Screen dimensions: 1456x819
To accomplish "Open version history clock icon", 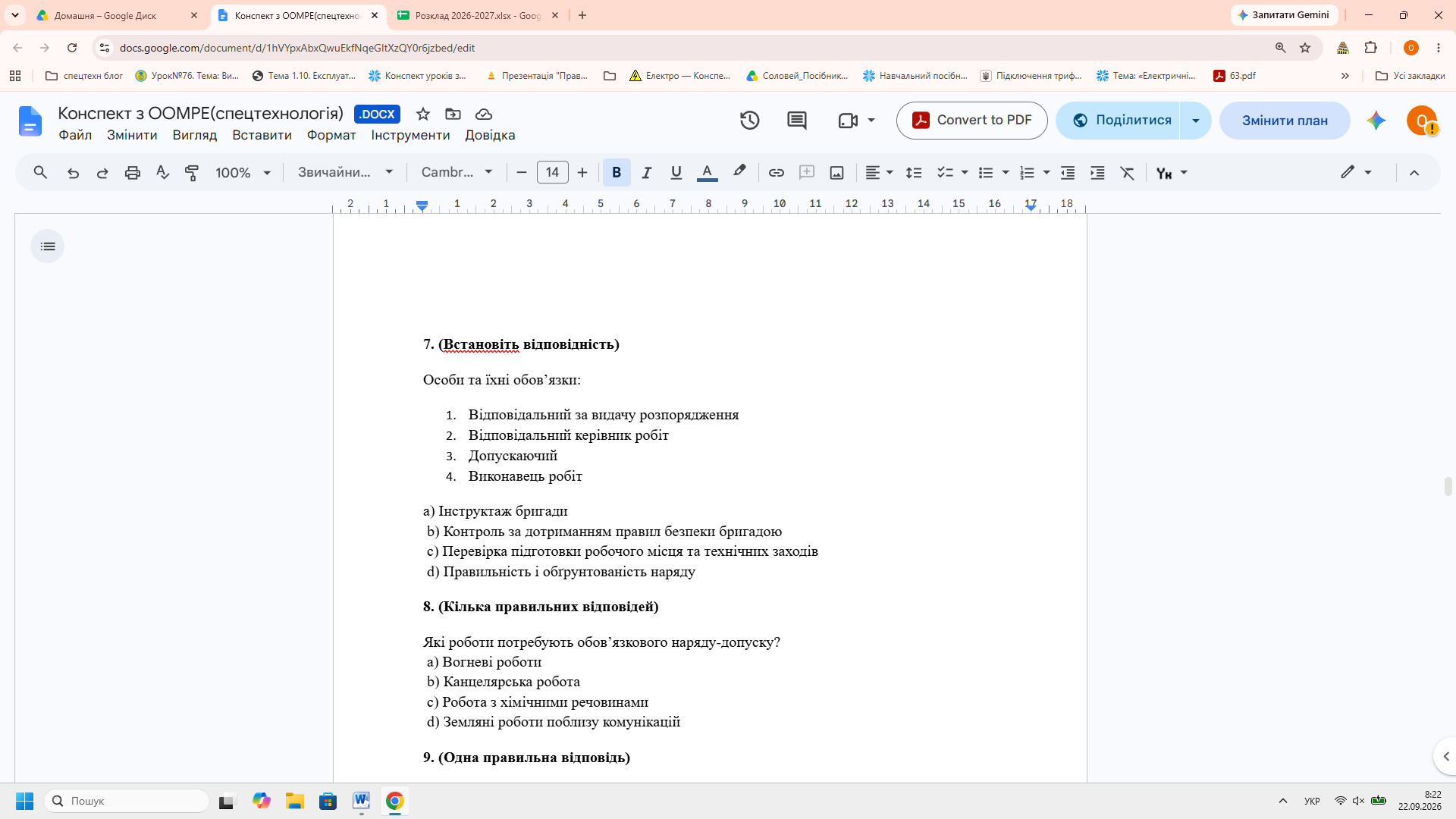I will [749, 121].
